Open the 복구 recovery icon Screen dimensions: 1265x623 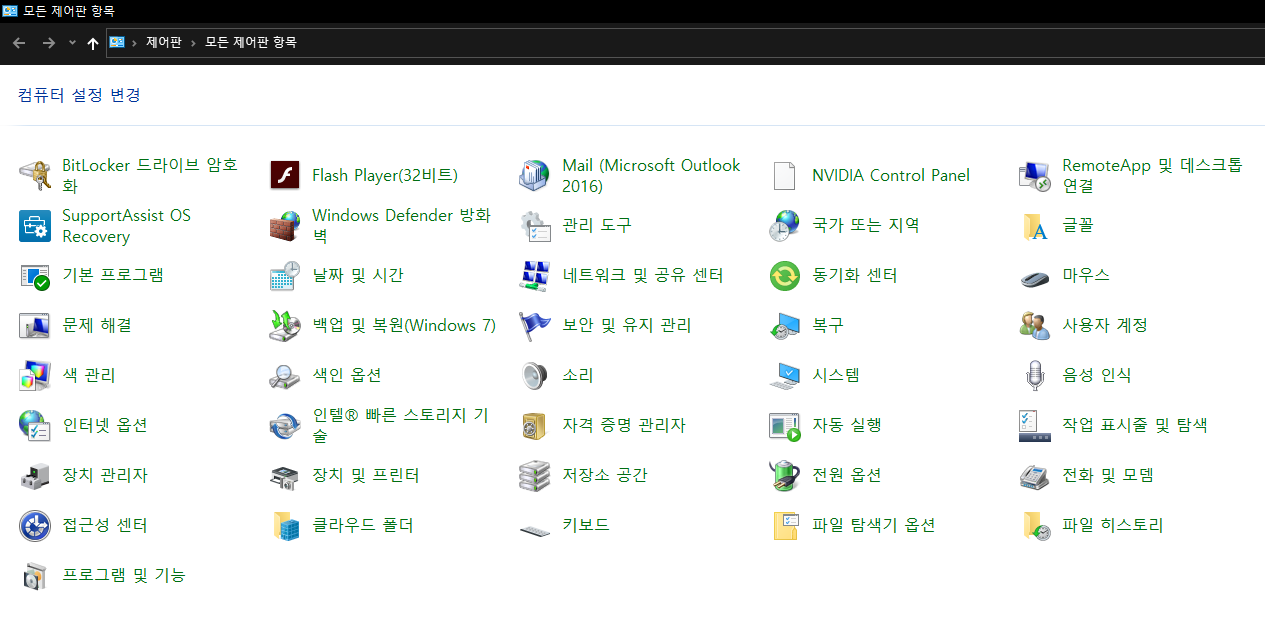pos(785,326)
